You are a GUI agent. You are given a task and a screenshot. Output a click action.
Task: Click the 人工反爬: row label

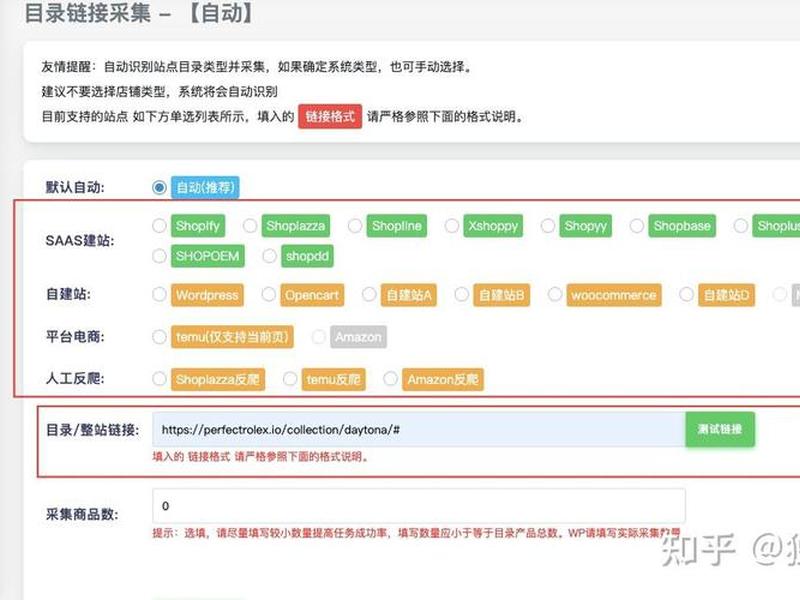pyautogui.click(x=75, y=379)
